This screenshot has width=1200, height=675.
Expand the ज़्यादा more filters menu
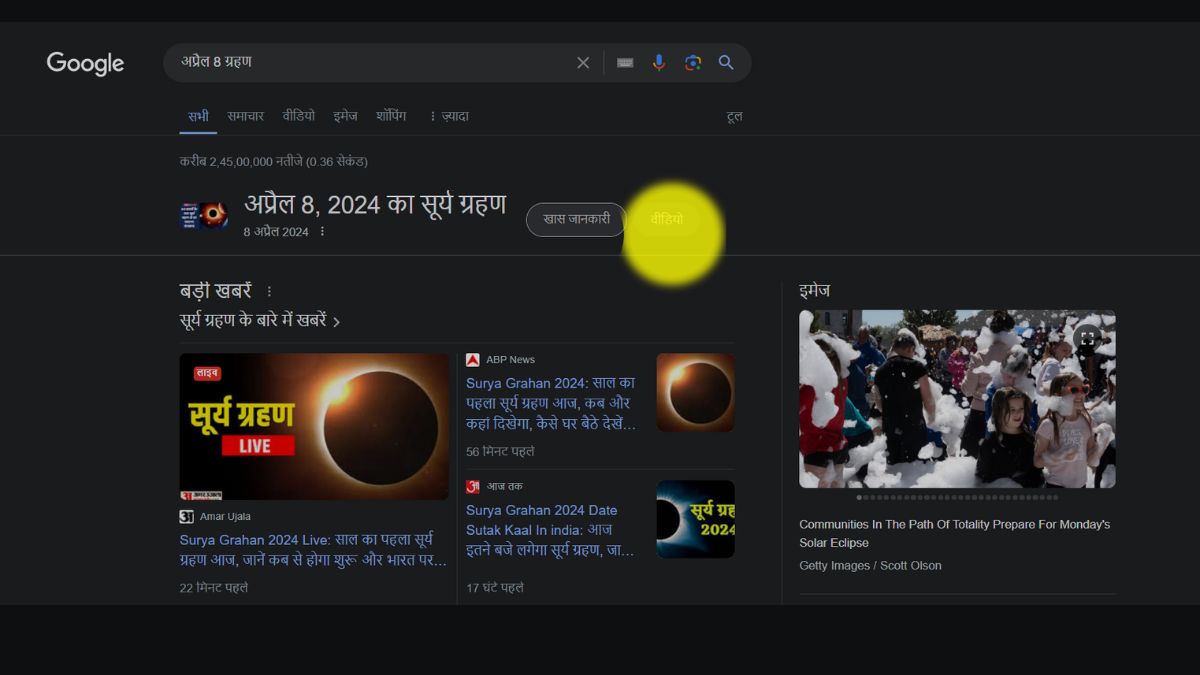[x=448, y=116]
